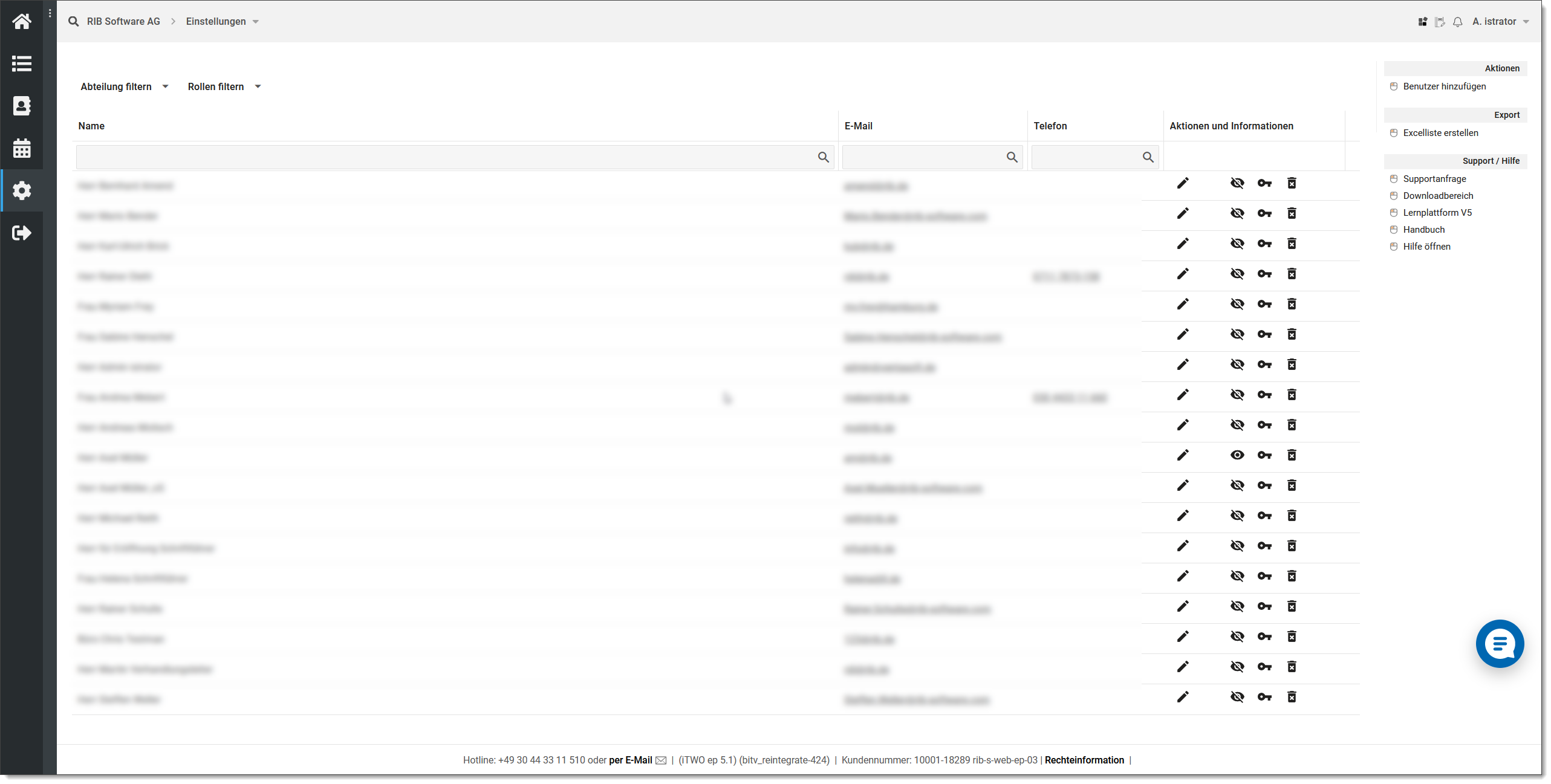Screen dimensions: 1551x784
Task: Click the trash delete icon for last user
Action: click(1292, 698)
